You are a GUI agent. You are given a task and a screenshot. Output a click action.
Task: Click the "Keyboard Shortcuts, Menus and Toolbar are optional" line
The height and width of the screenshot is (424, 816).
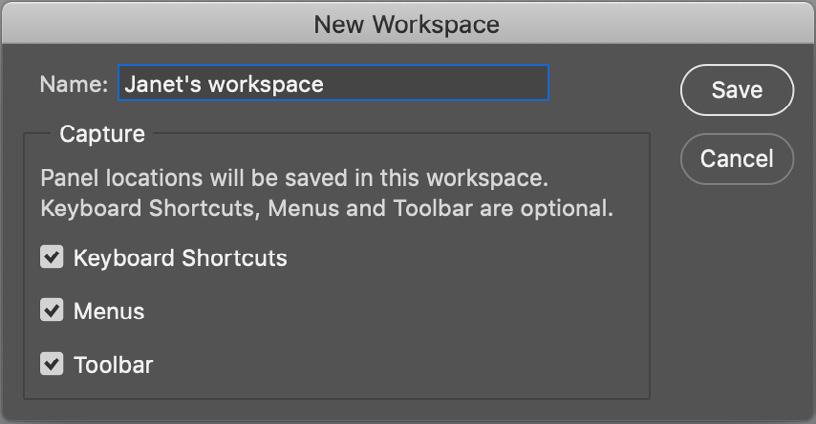(x=327, y=208)
